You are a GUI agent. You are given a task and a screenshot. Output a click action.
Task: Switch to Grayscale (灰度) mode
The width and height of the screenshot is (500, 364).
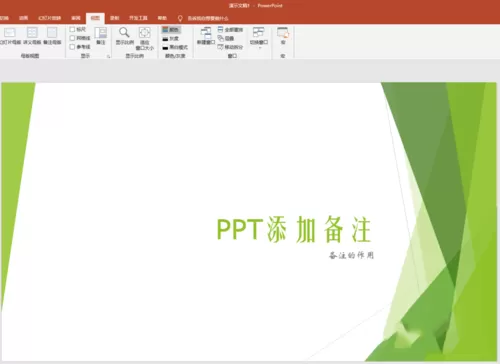coord(171,39)
